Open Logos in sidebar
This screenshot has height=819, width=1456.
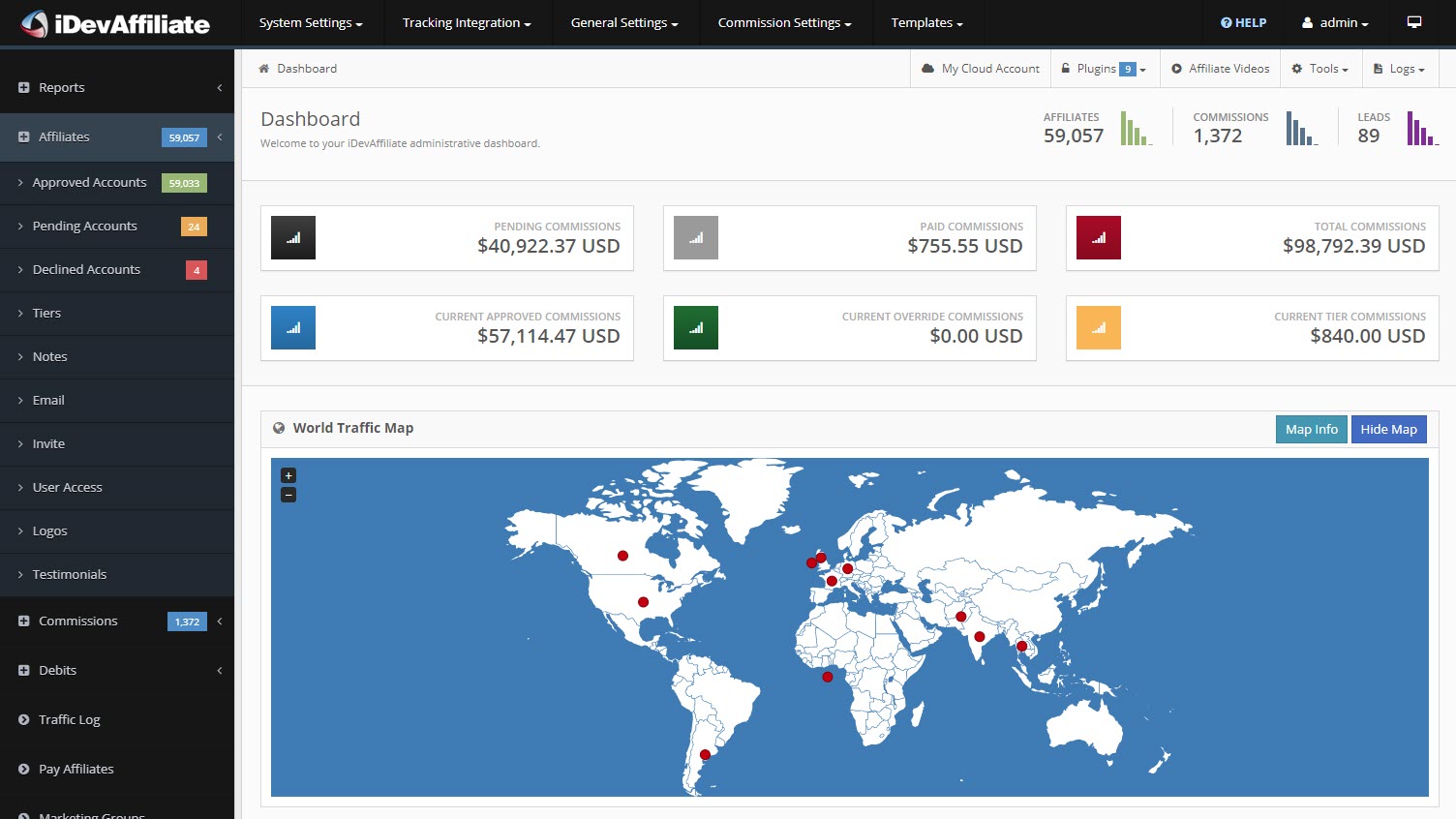[x=117, y=531]
